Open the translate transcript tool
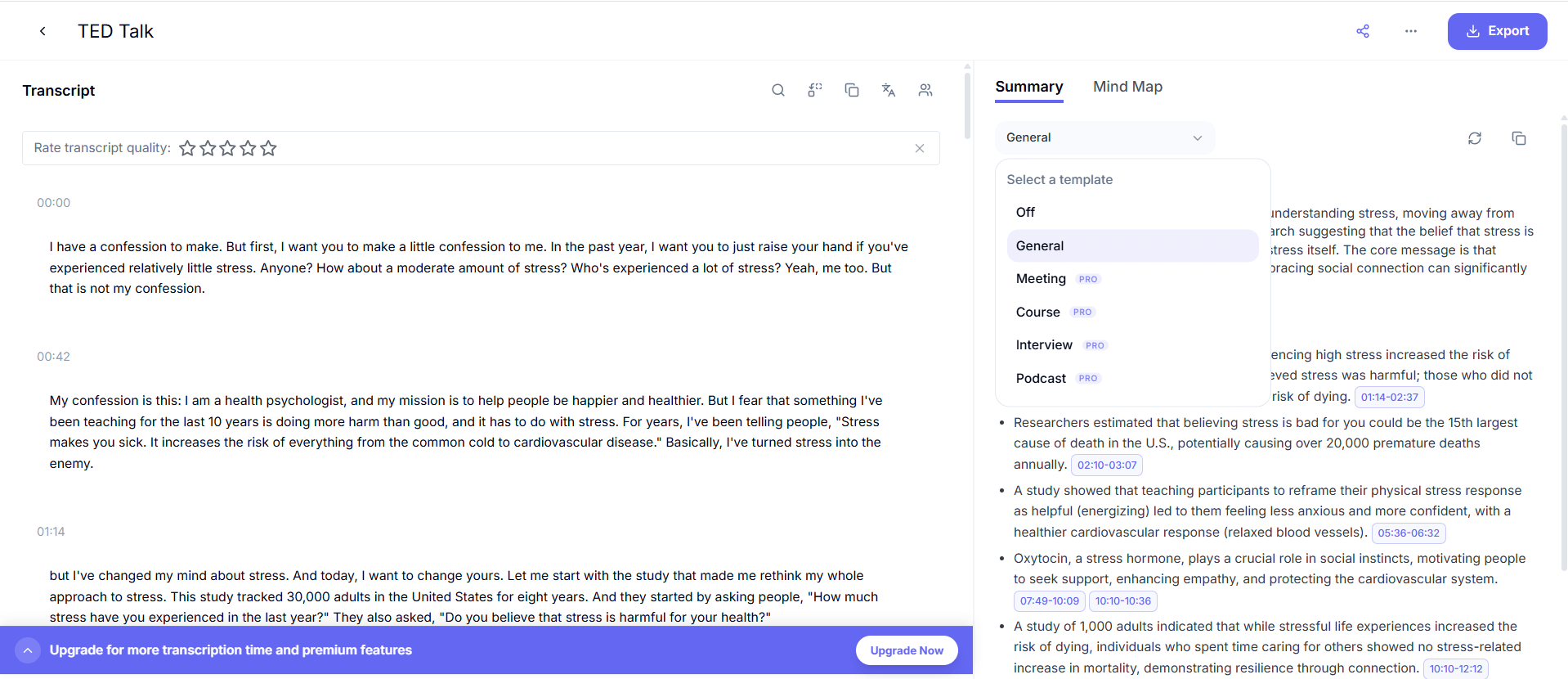The width and height of the screenshot is (1568, 679). point(889,90)
